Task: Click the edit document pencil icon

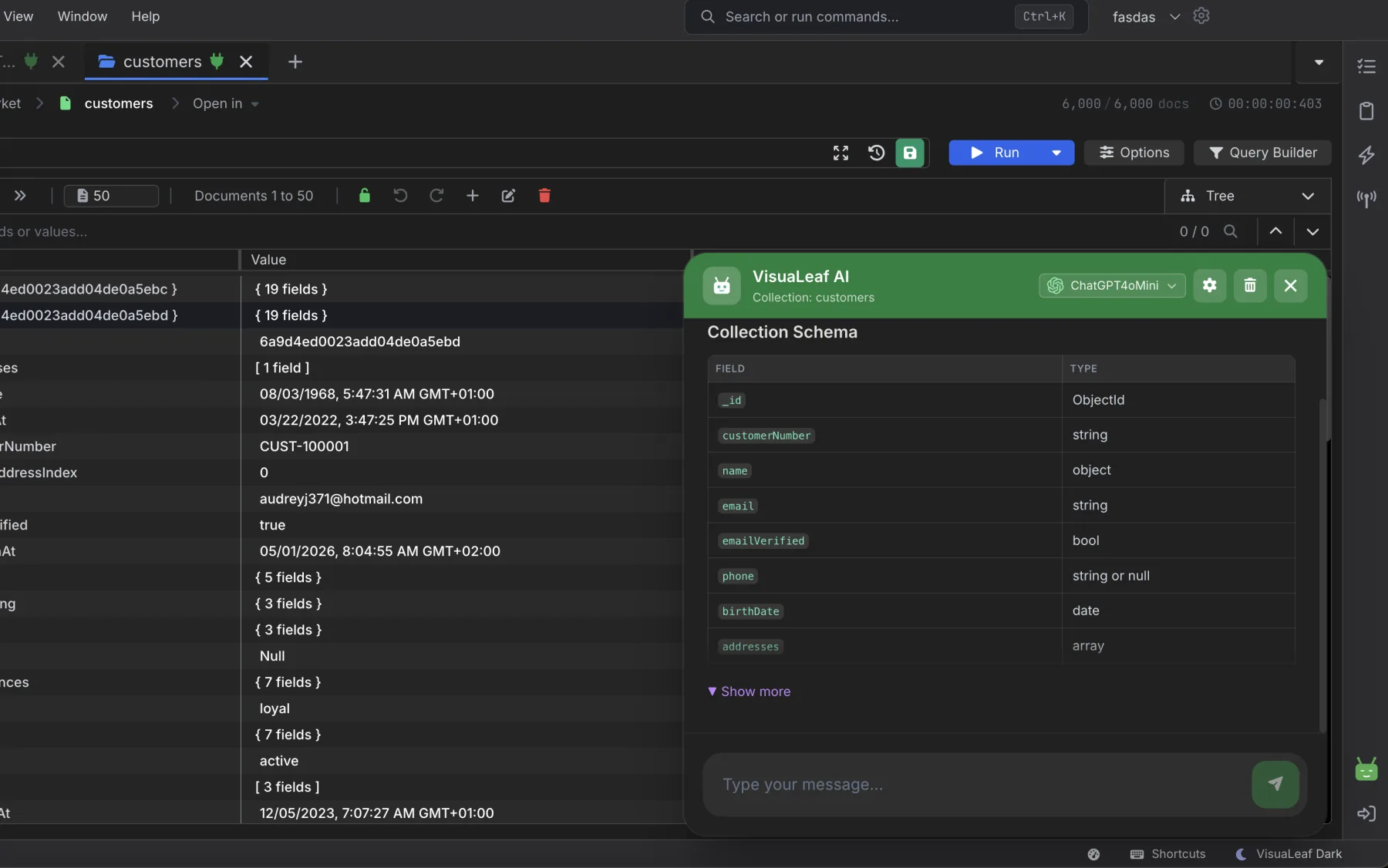Action: [x=508, y=196]
